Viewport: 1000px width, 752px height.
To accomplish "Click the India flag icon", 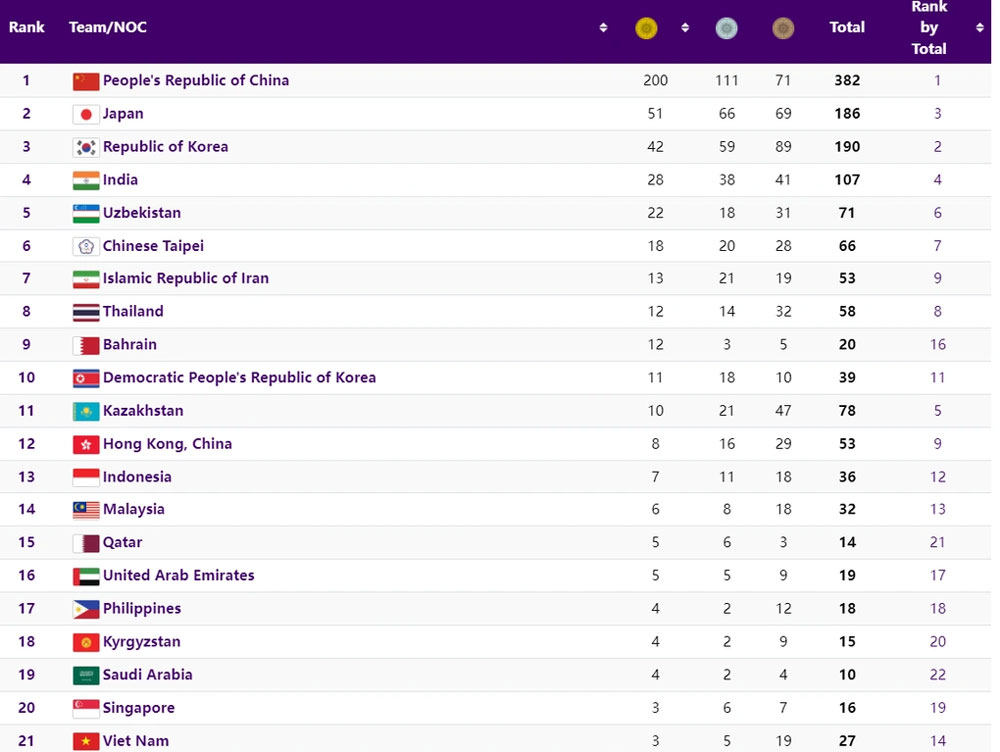I will click(86, 181).
